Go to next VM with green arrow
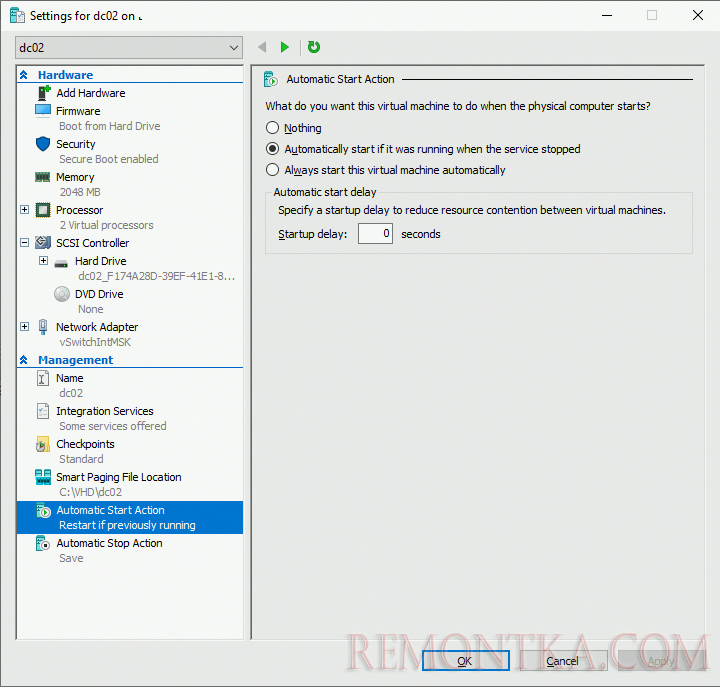The height and width of the screenshot is (687, 720). 285,47
